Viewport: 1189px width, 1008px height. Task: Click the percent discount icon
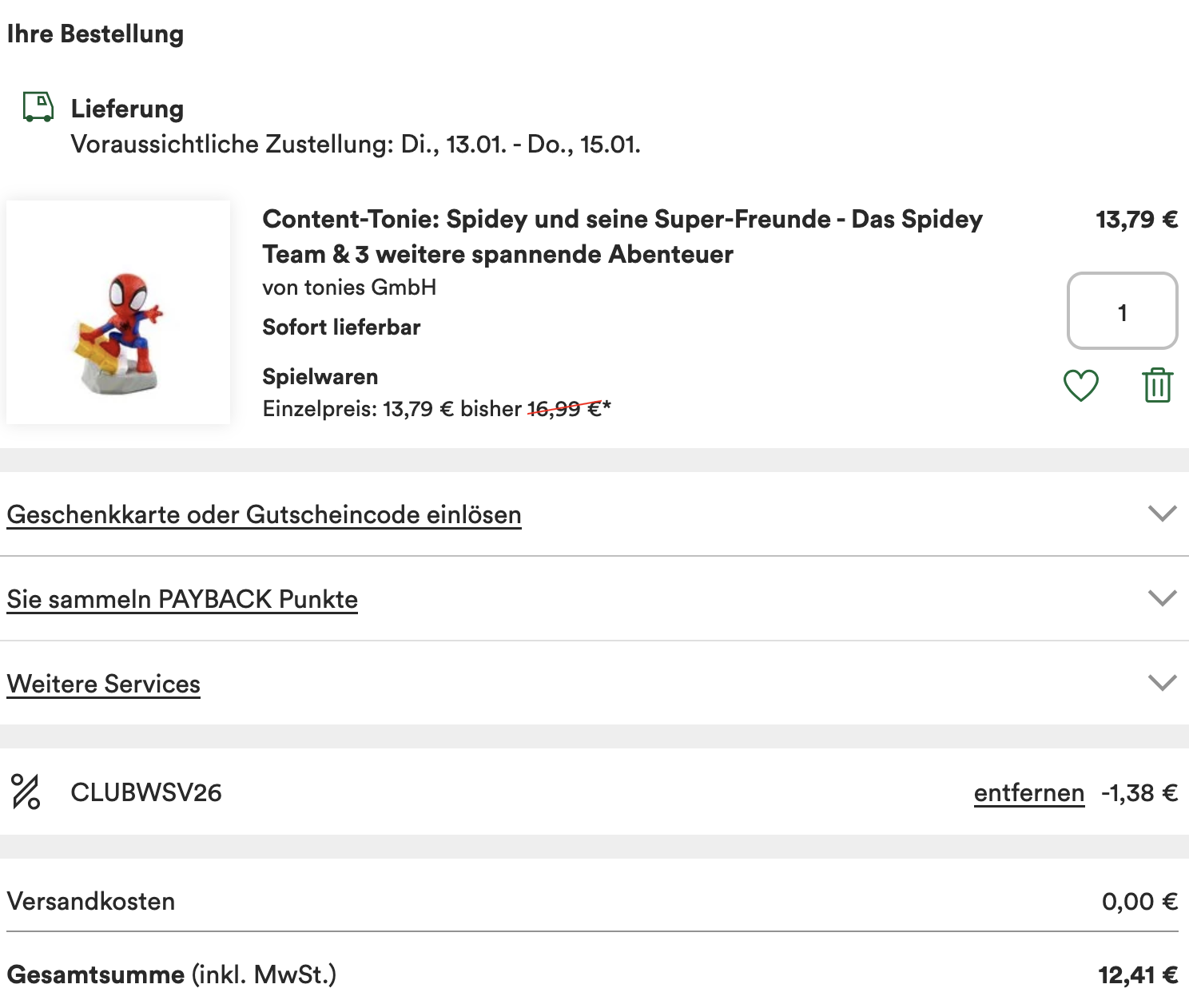coord(26,792)
